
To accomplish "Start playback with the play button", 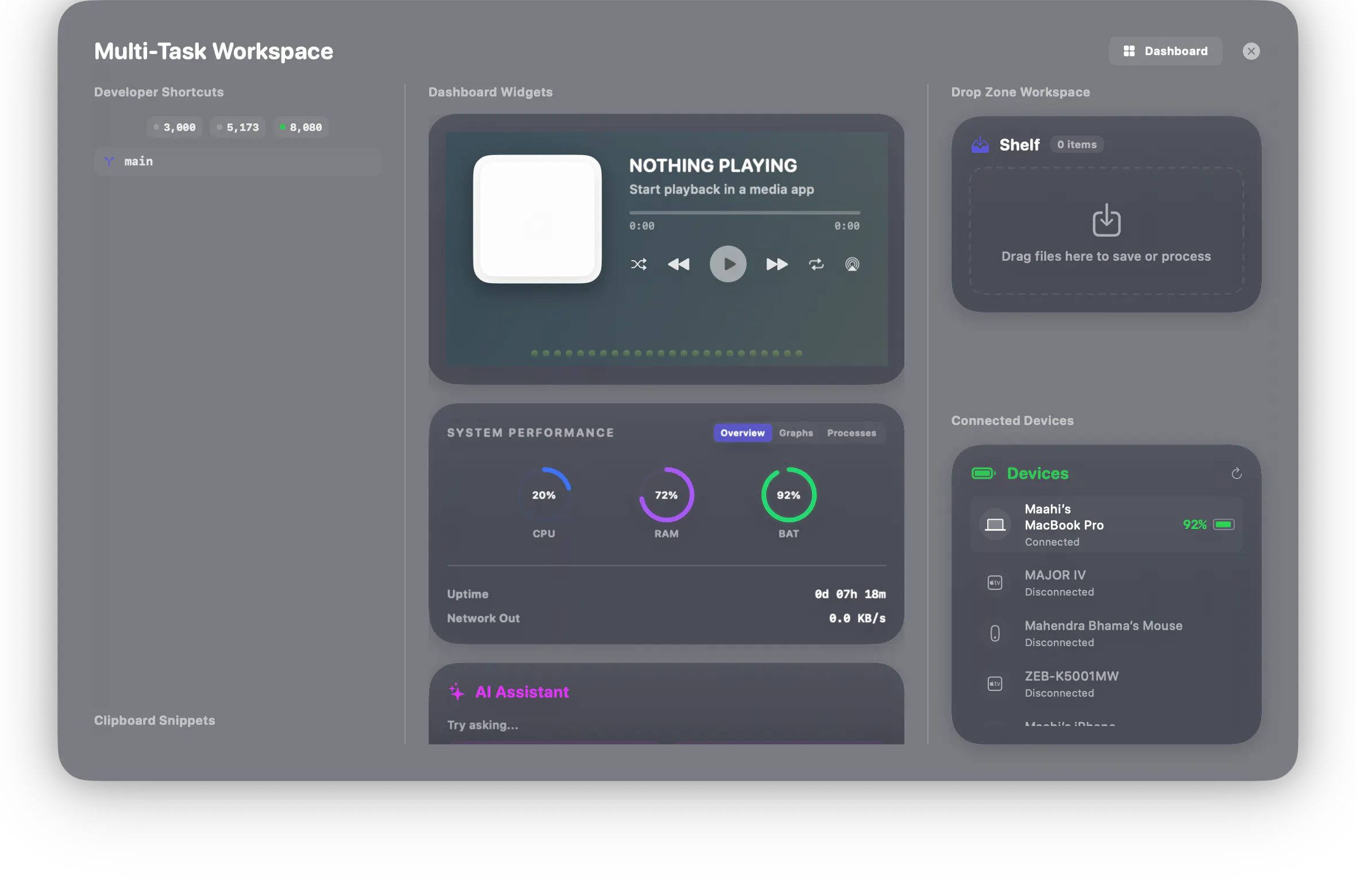I will pos(728,264).
